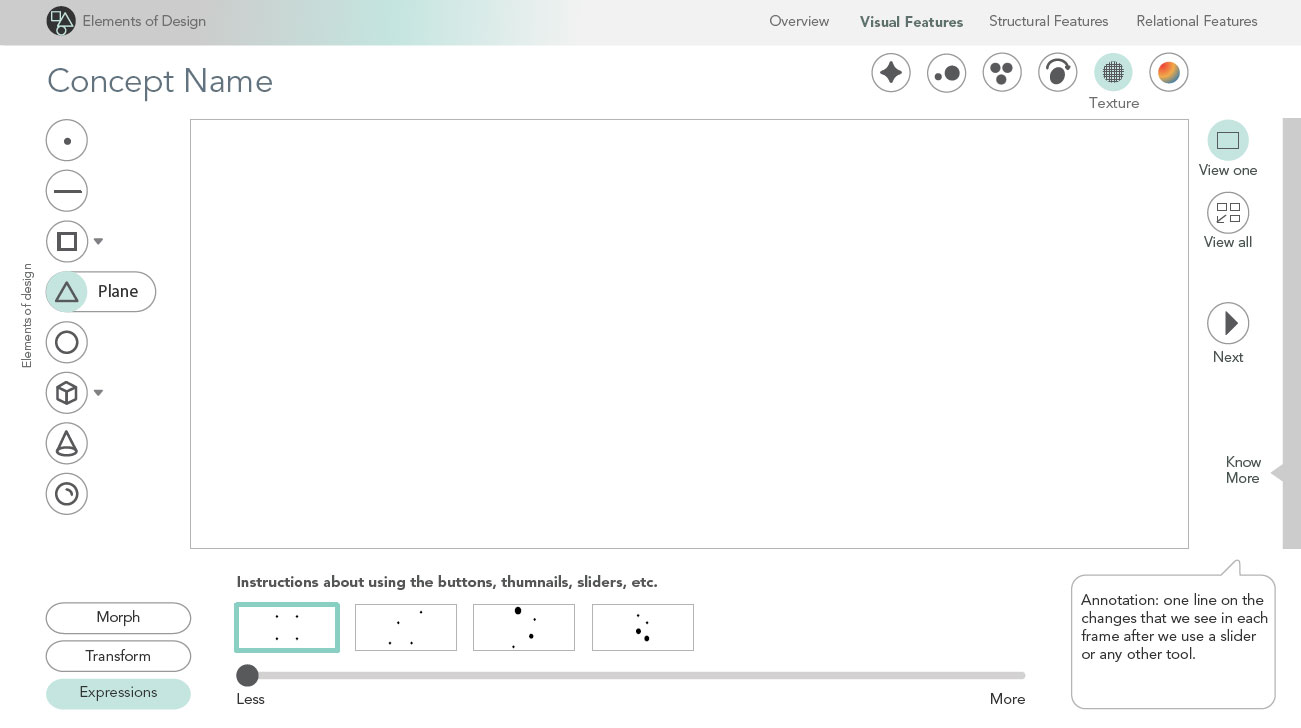Click the Morph button
This screenshot has width=1301, height=728.
pyautogui.click(x=118, y=618)
